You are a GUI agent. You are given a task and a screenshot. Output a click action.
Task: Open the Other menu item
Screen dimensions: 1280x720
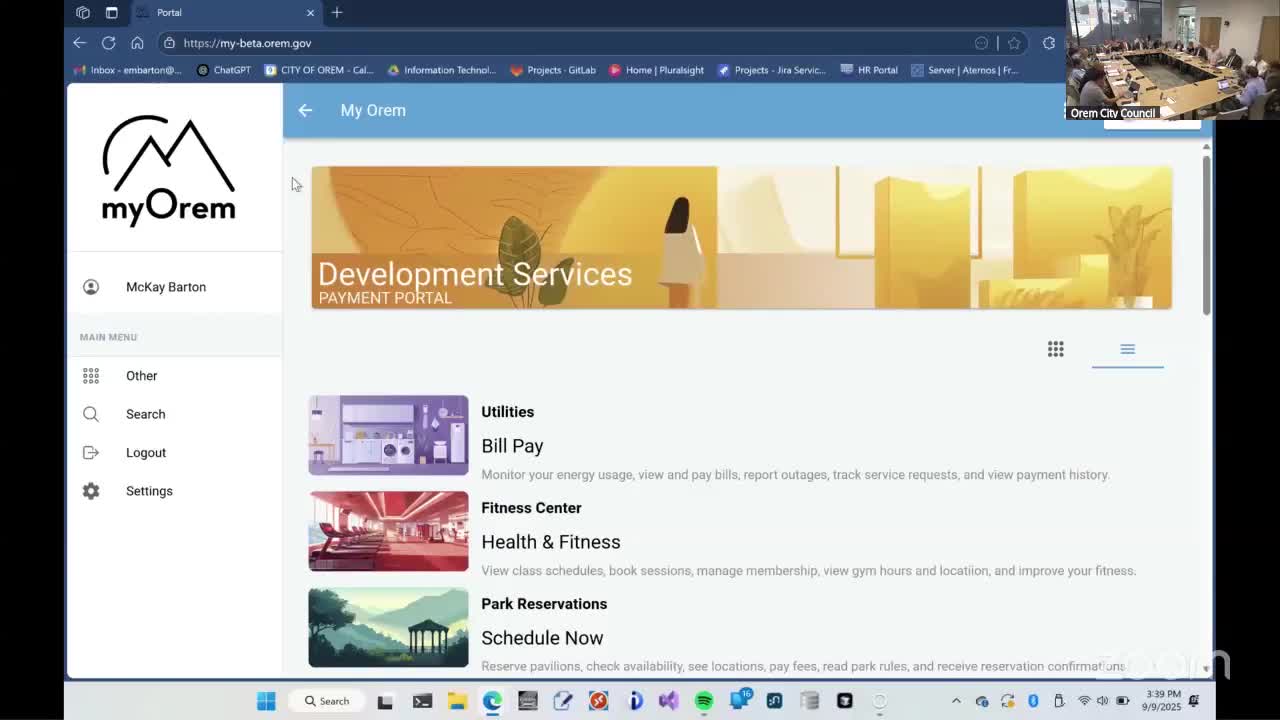pyautogui.click(x=141, y=376)
